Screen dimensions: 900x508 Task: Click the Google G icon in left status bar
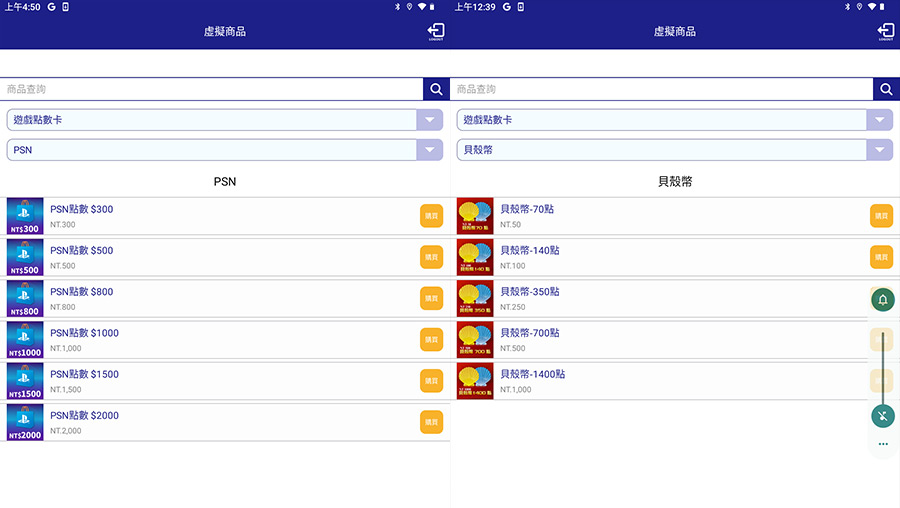tap(51, 7)
